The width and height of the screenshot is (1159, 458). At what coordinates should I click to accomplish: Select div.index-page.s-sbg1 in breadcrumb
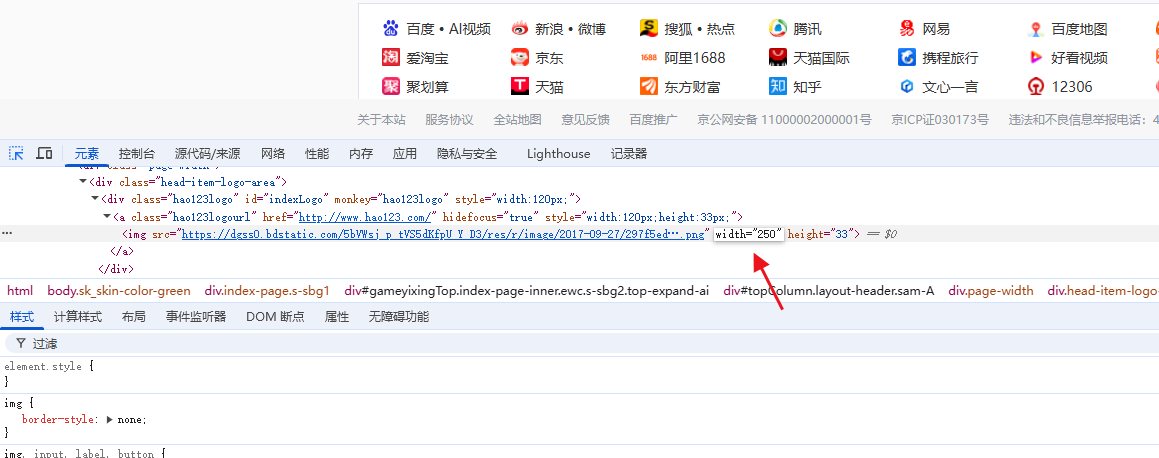point(267,290)
